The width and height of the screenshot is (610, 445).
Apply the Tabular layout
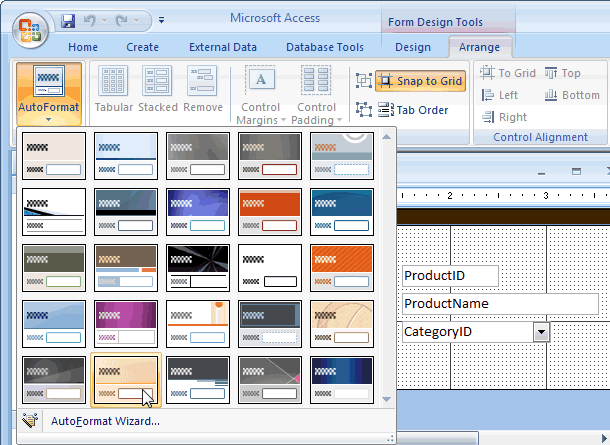(114, 89)
